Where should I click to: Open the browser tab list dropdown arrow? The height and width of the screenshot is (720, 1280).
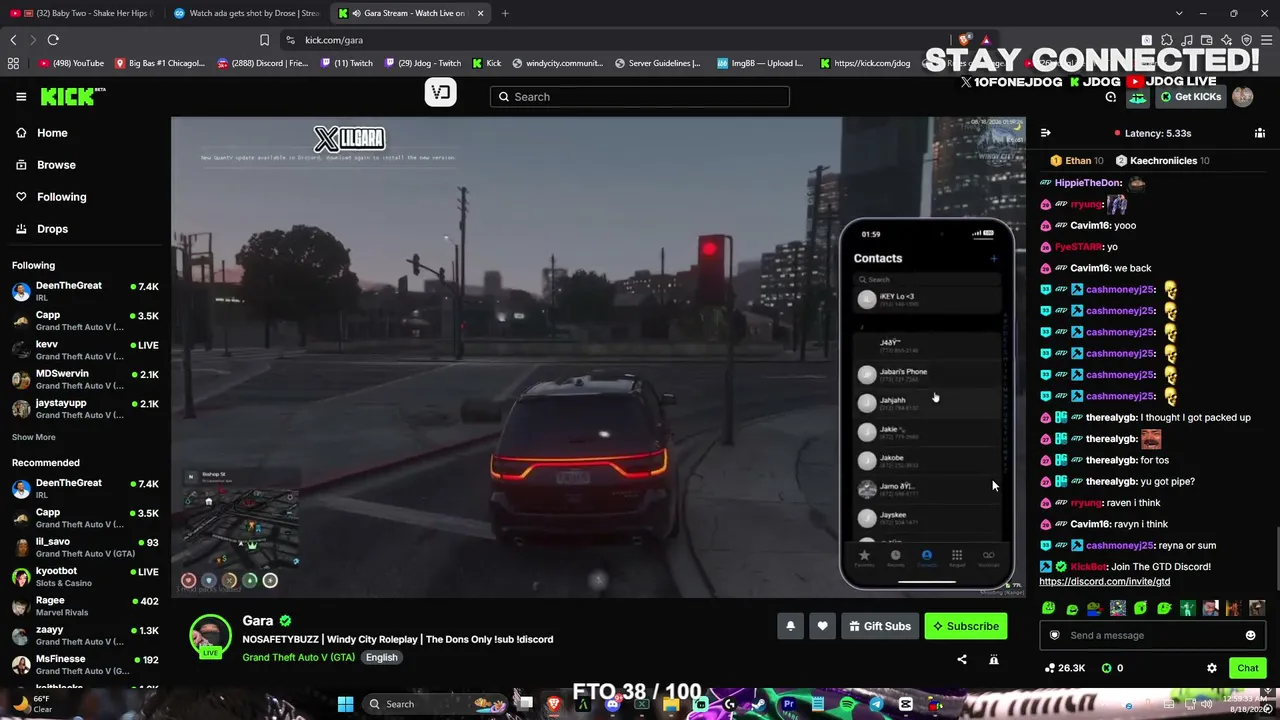[x=1179, y=13]
